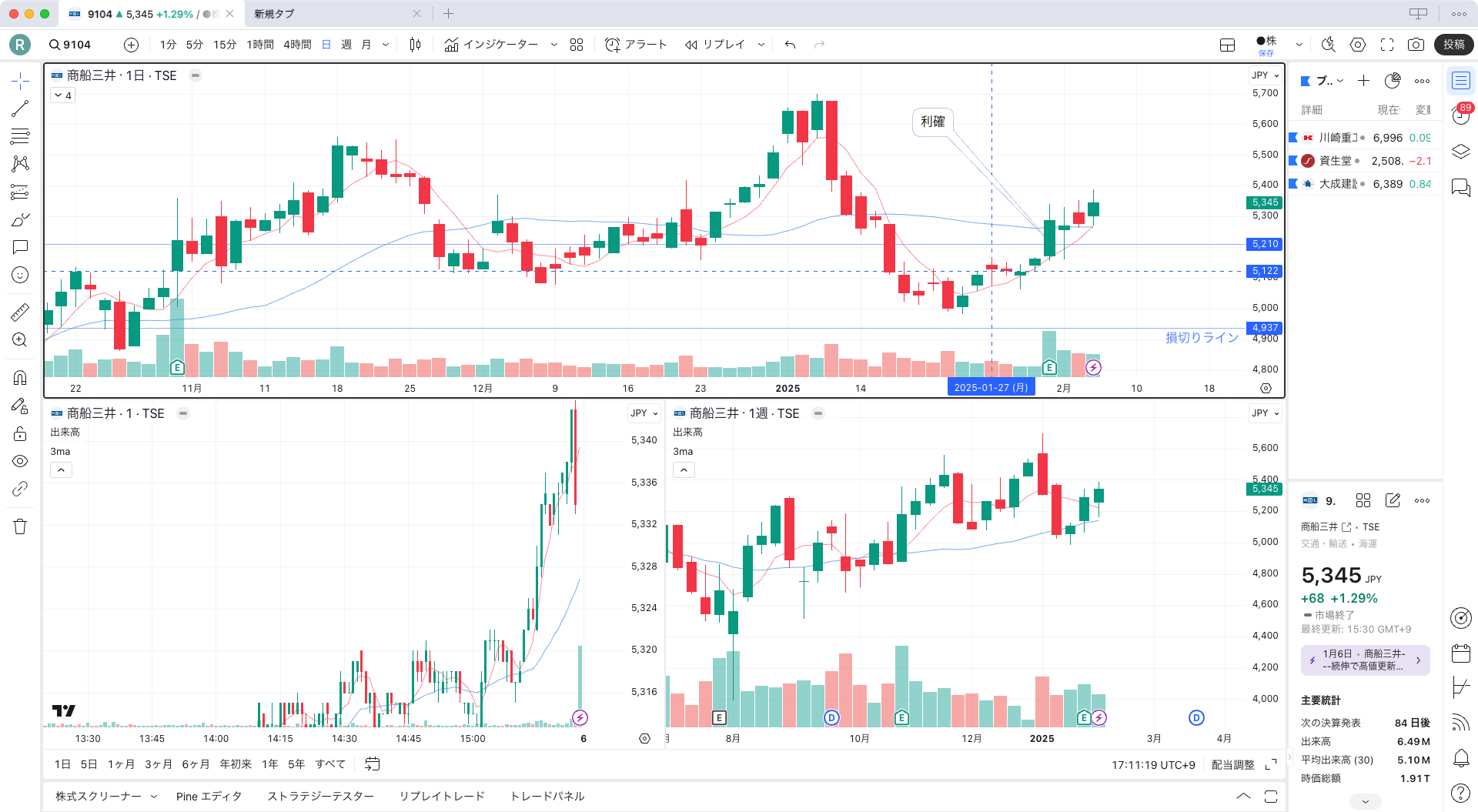This screenshot has width=1478, height=812.
Task: Open the object tree layers panel
Action: tap(1461, 152)
